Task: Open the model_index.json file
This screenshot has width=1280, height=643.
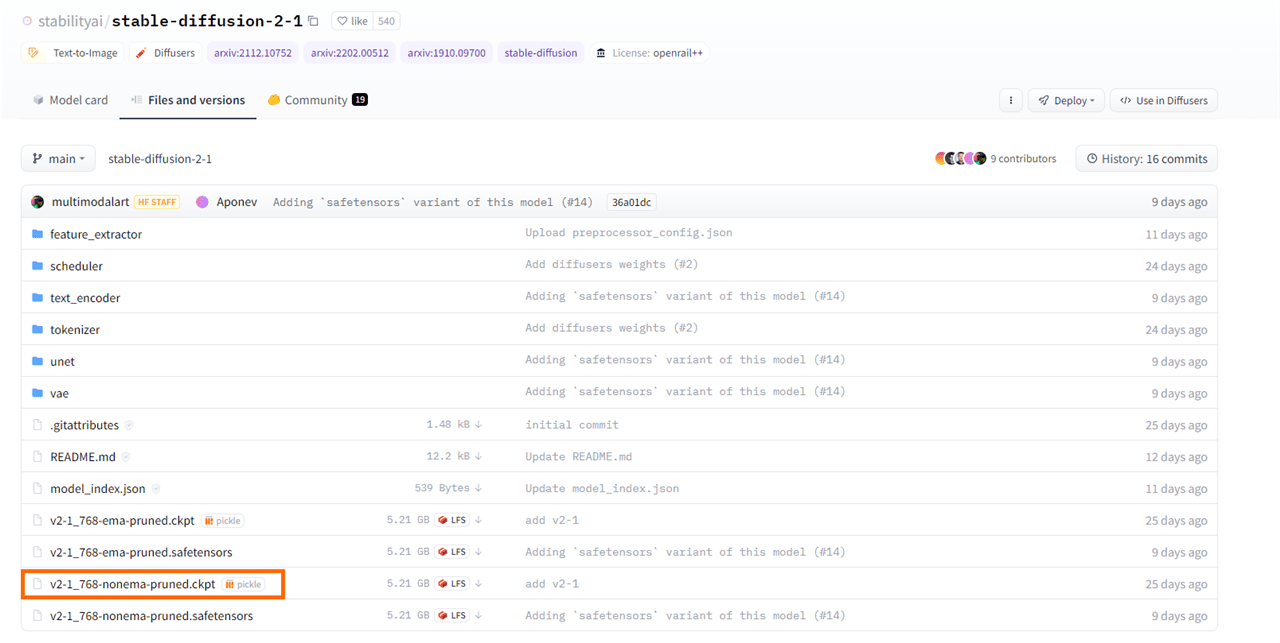Action: click(98, 489)
